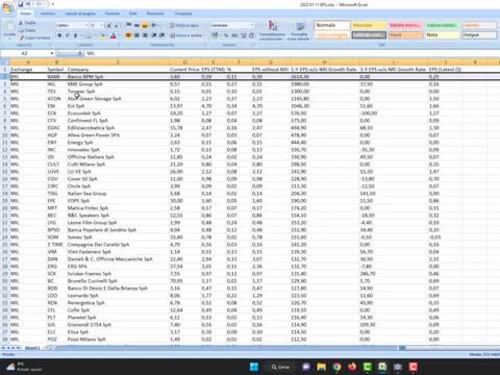Viewport: 500px width, 375px height.
Task: Open the round Office button menu
Action: (7, 7)
